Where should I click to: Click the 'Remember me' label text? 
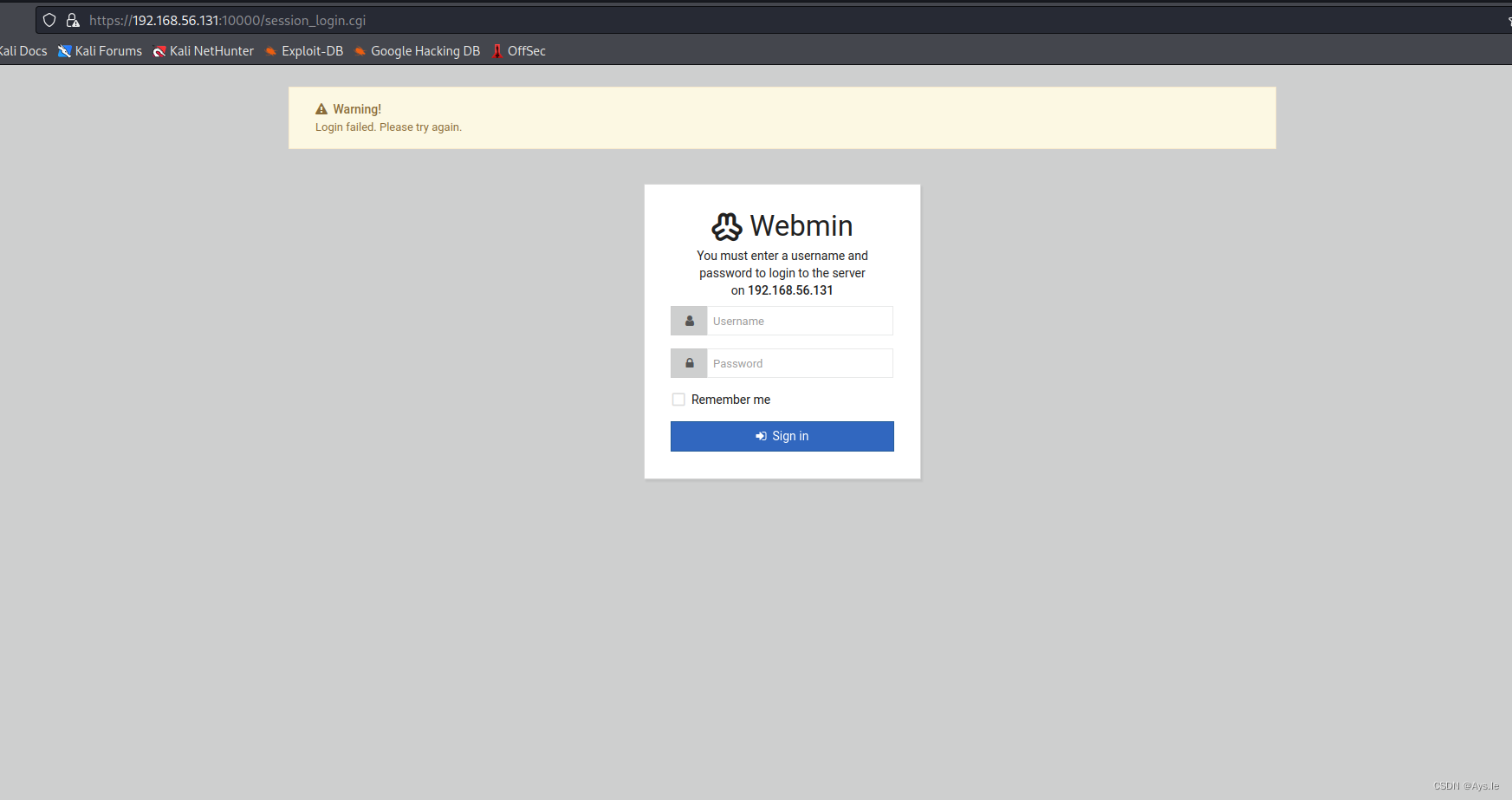730,400
